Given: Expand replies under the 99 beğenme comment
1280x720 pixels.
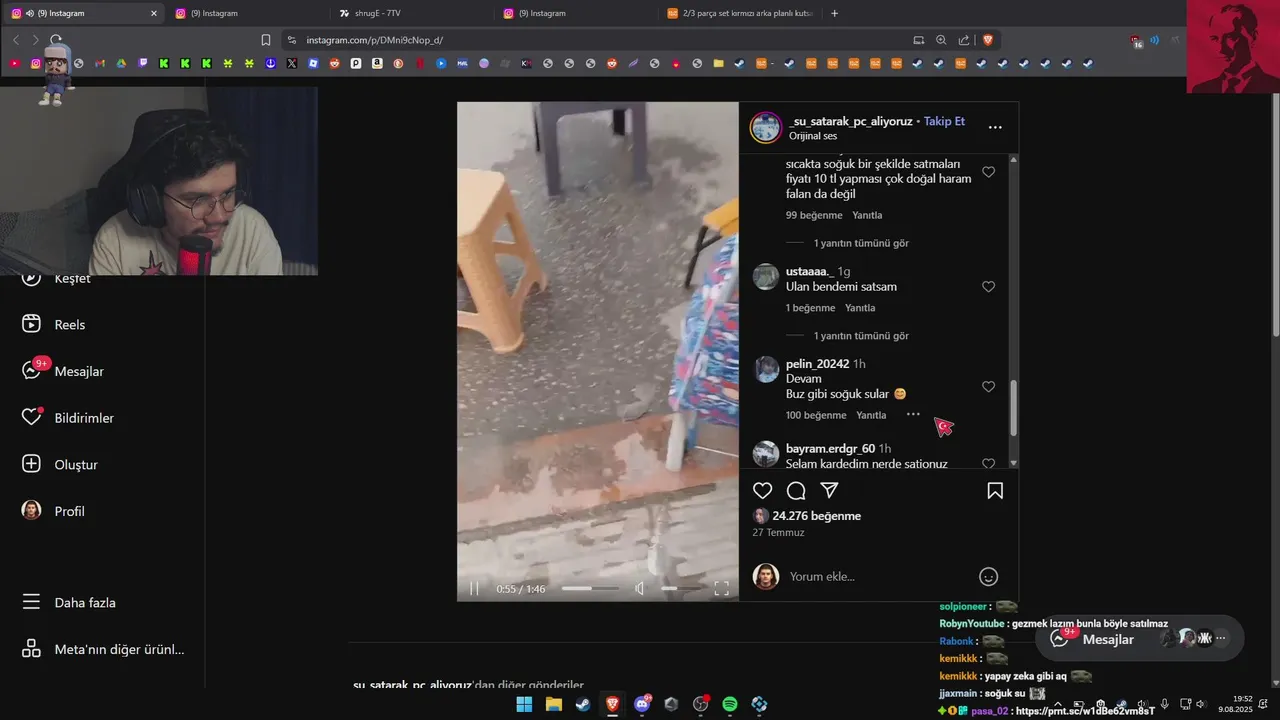Looking at the screenshot, I should [861, 243].
